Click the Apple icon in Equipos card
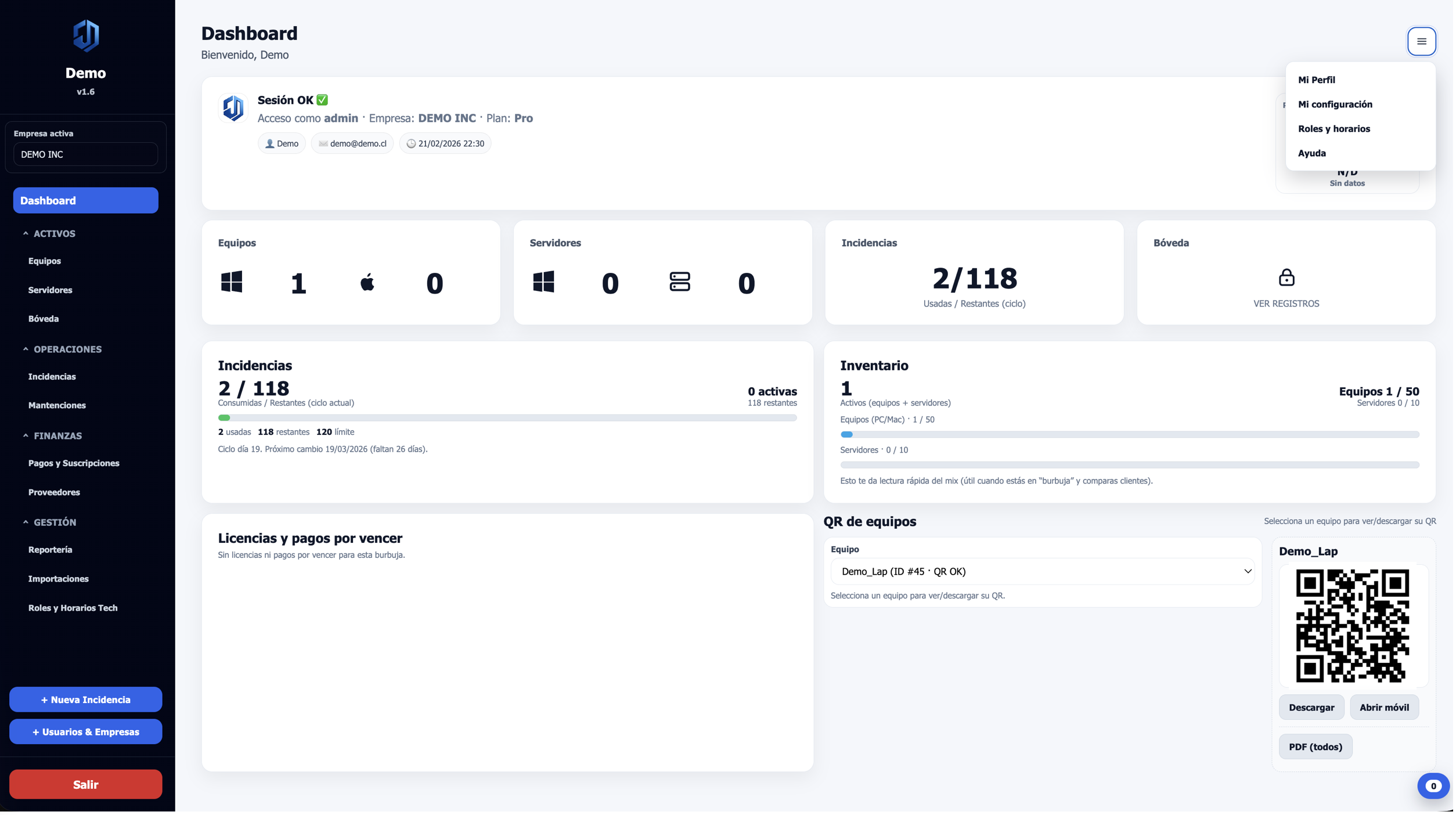Screen dimensions: 1456x815 tap(368, 283)
